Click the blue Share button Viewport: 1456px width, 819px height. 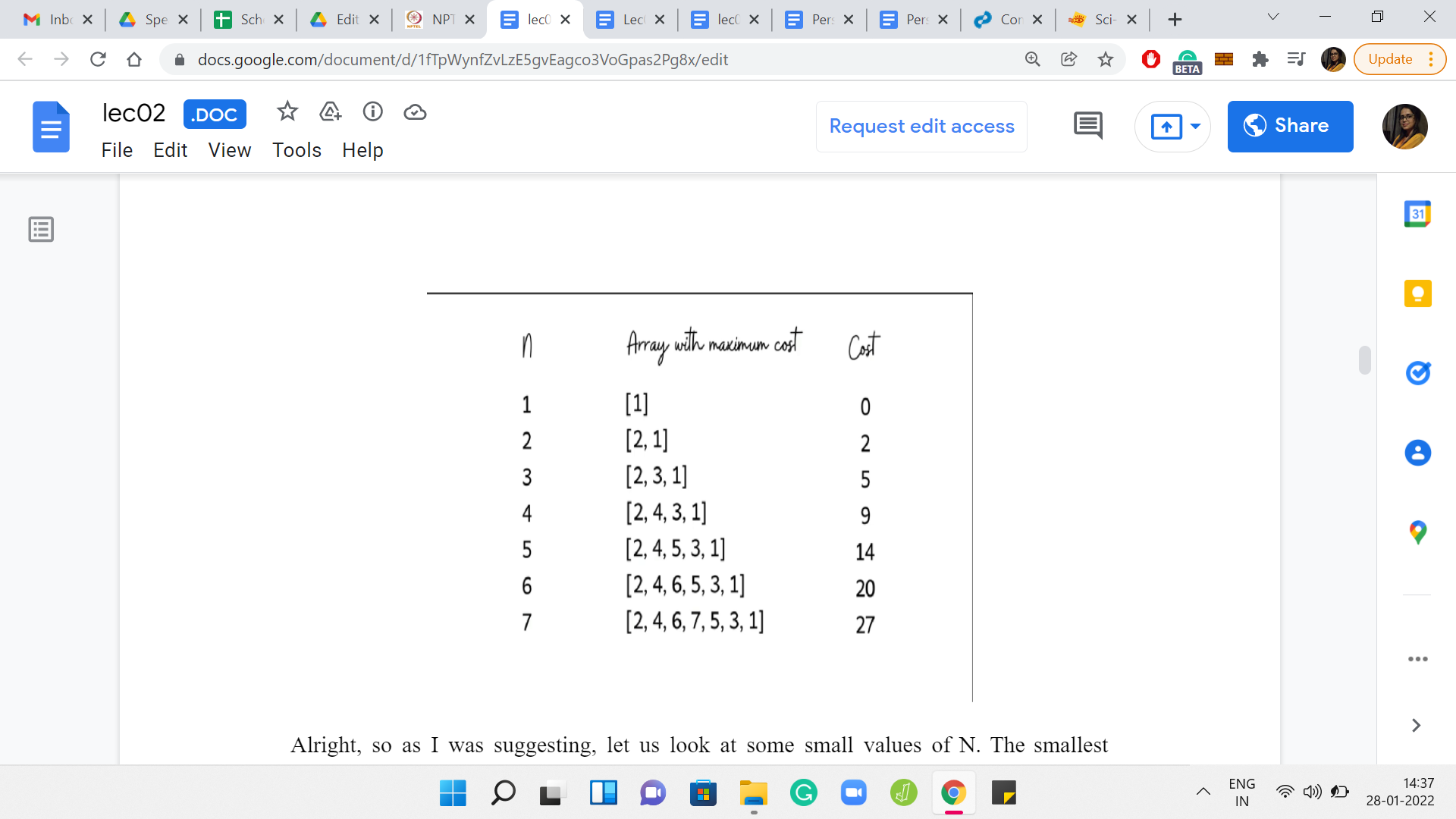coord(1289,127)
